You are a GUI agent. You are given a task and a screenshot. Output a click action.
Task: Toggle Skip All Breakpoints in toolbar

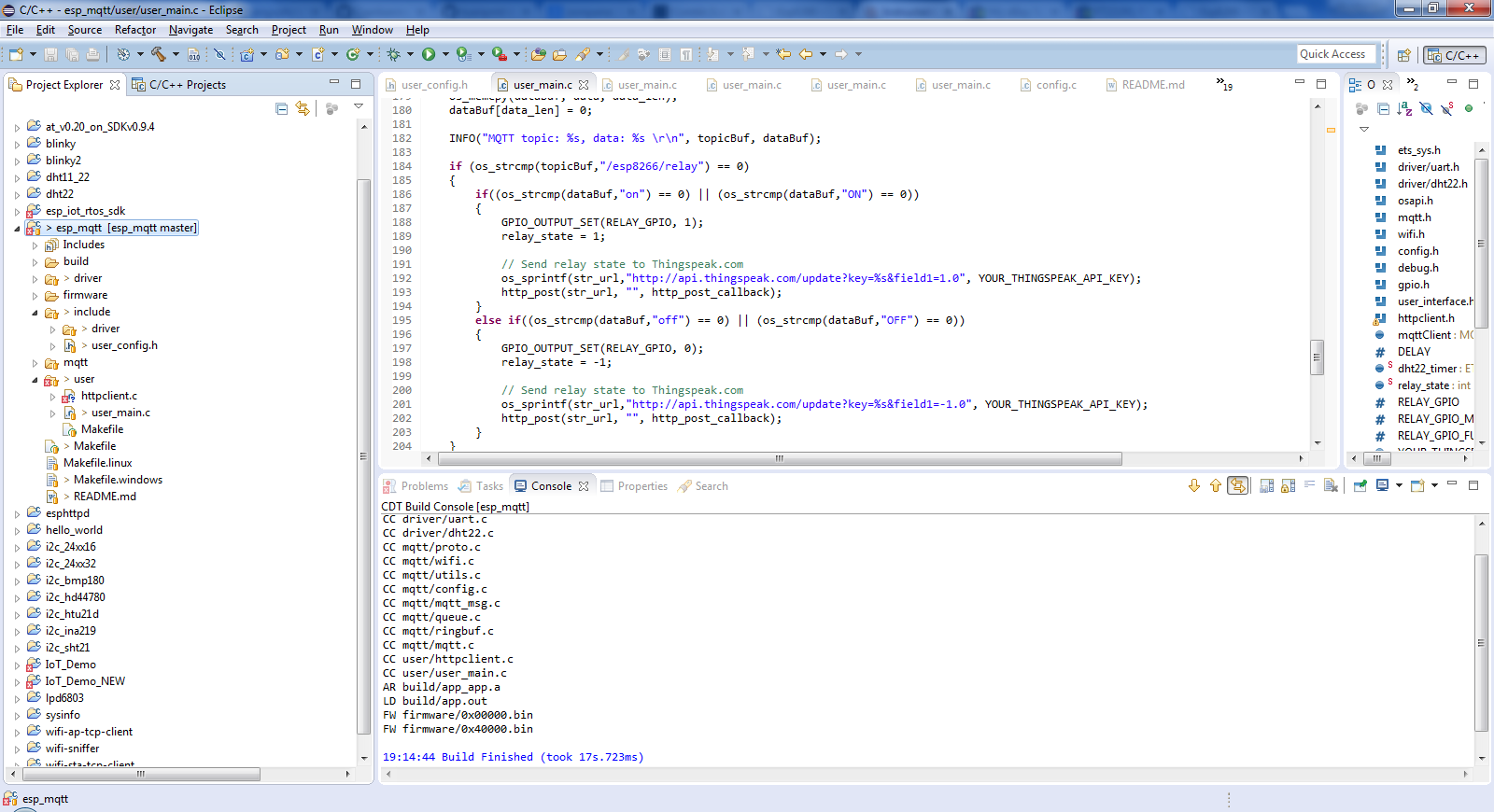pos(219,54)
